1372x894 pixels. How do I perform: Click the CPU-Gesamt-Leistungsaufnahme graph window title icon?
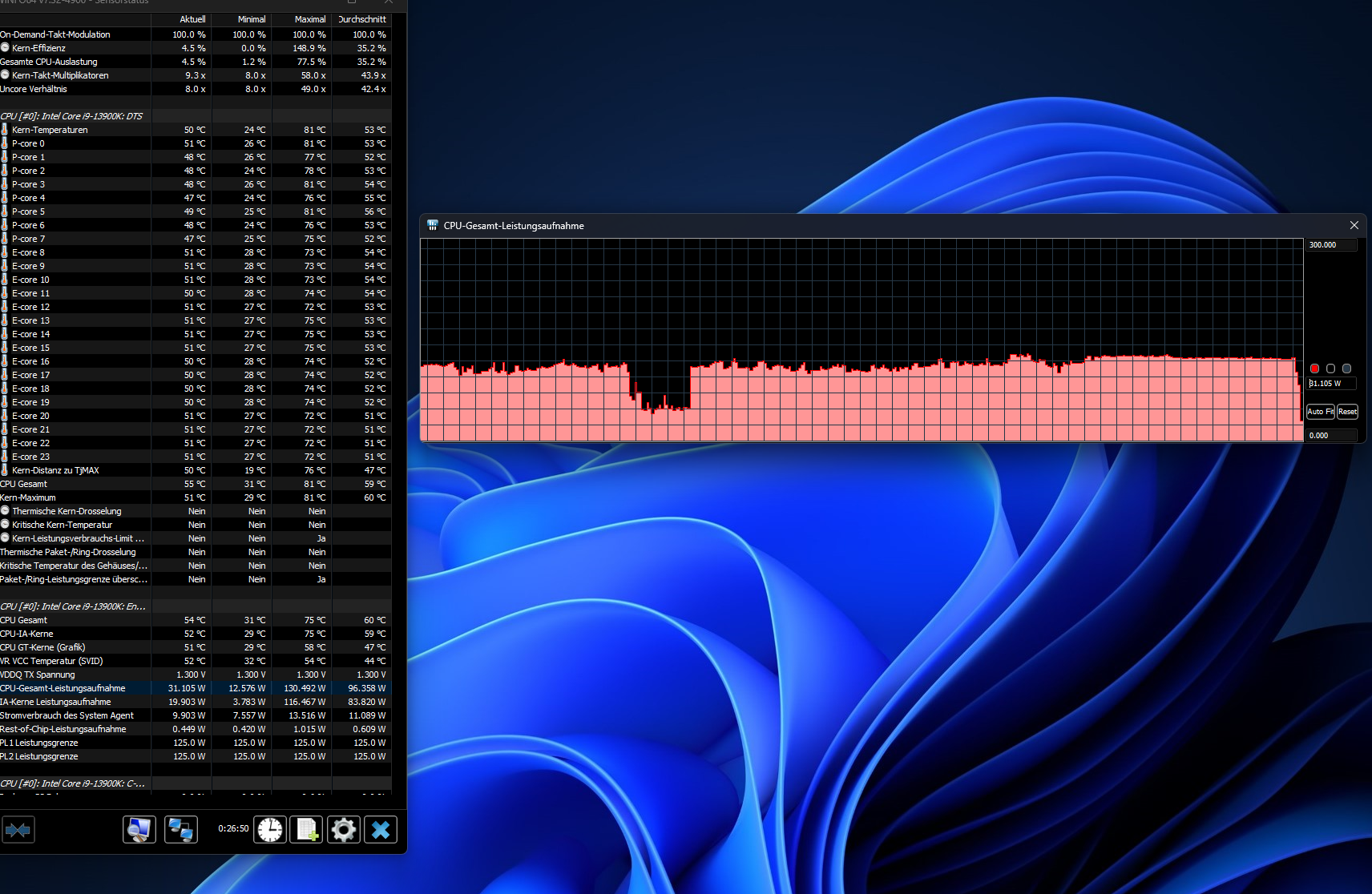pyautogui.click(x=433, y=226)
